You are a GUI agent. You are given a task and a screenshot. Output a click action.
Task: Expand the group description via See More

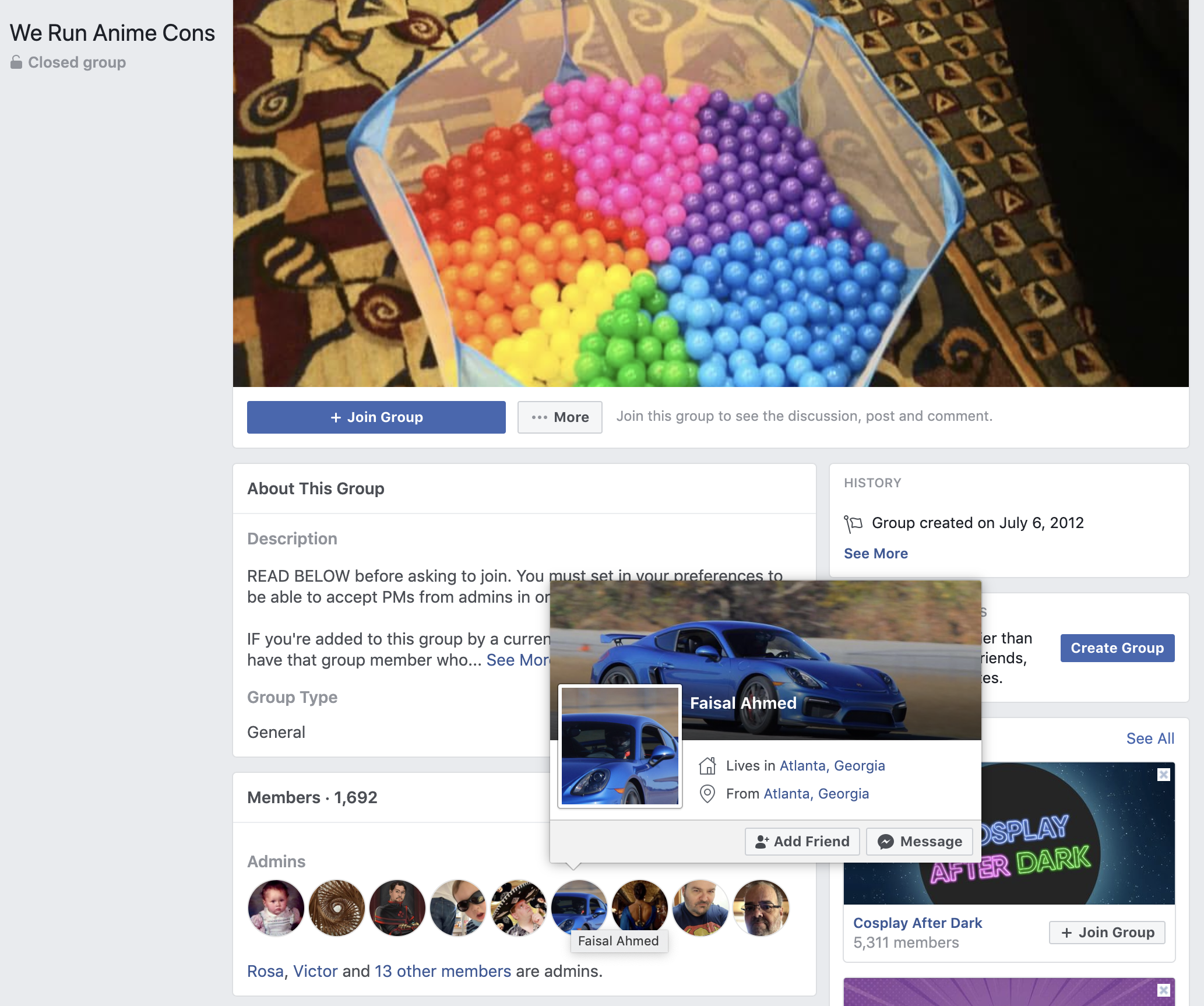(x=518, y=660)
